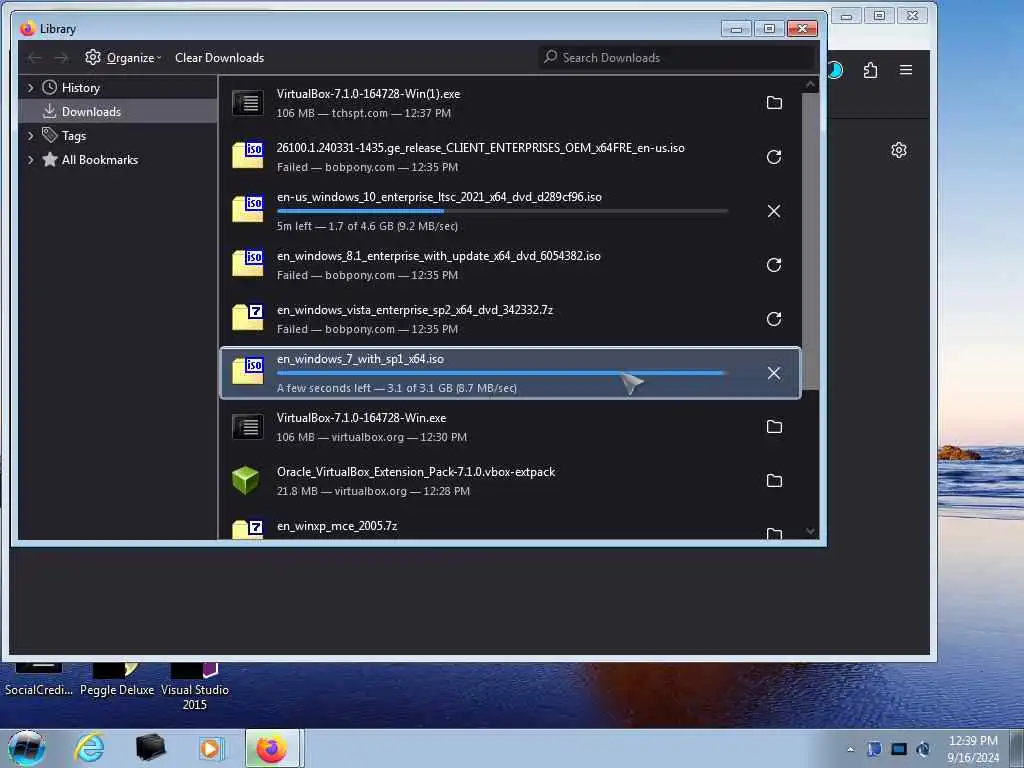Image resolution: width=1024 pixels, height=768 pixels.
Task: Show hidden system tray icons
Action: pos(850,749)
